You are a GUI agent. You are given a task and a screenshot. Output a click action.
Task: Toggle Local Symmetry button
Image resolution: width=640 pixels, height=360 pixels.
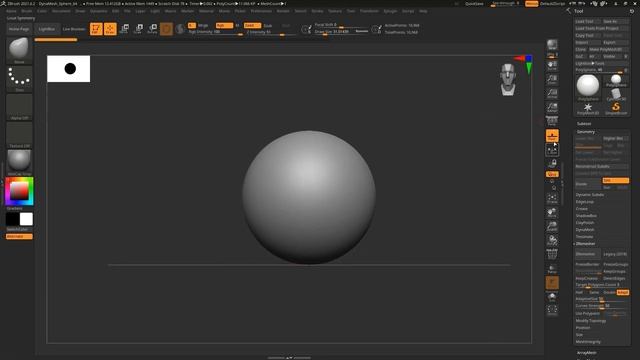[x=552, y=150]
